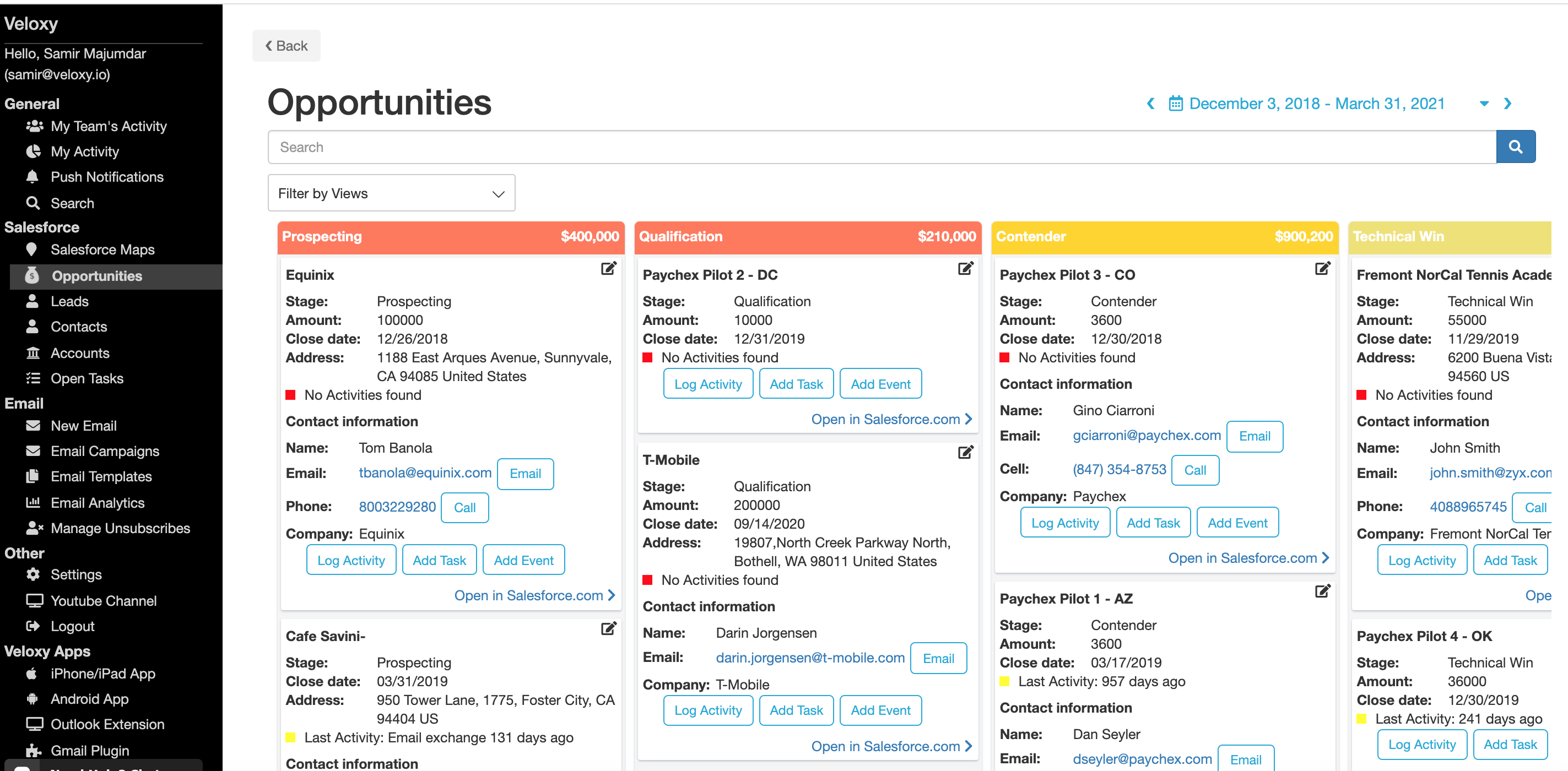Open Leads in the sidebar

(x=69, y=301)
